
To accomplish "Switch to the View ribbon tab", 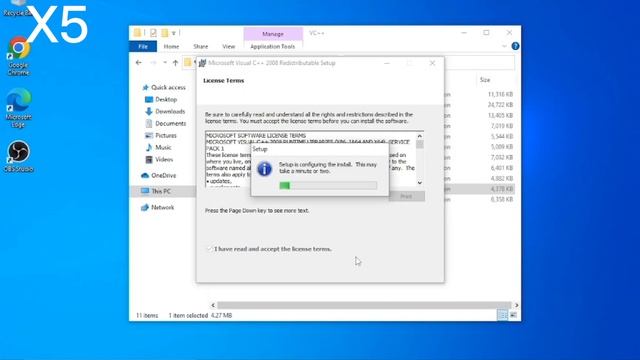I will tap(229, 47).
